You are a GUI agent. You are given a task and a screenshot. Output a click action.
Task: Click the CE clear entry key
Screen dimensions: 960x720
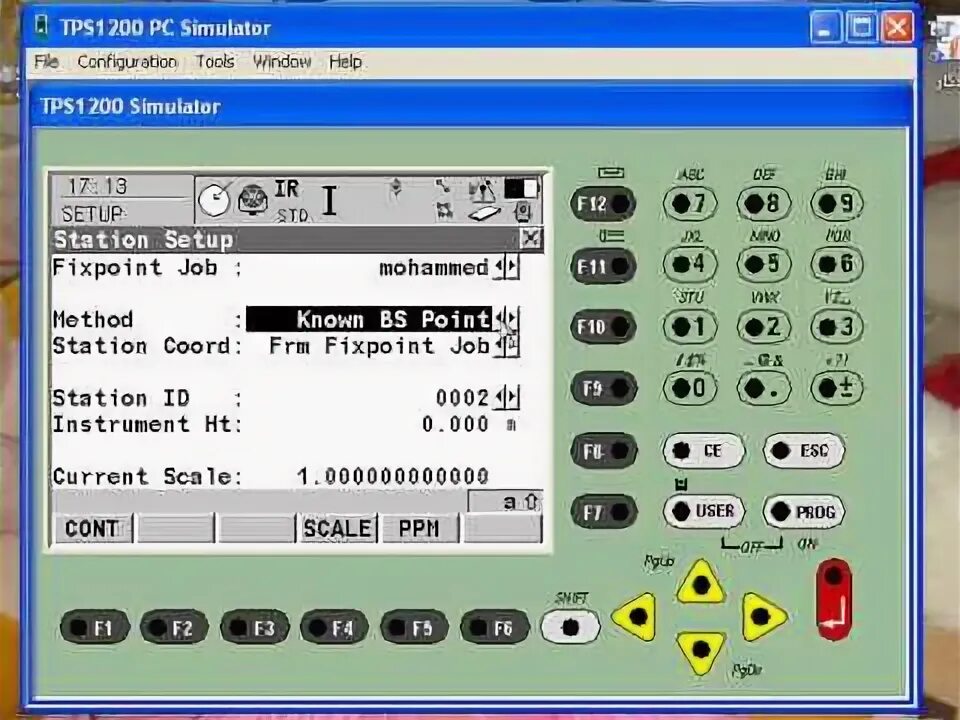704,451
